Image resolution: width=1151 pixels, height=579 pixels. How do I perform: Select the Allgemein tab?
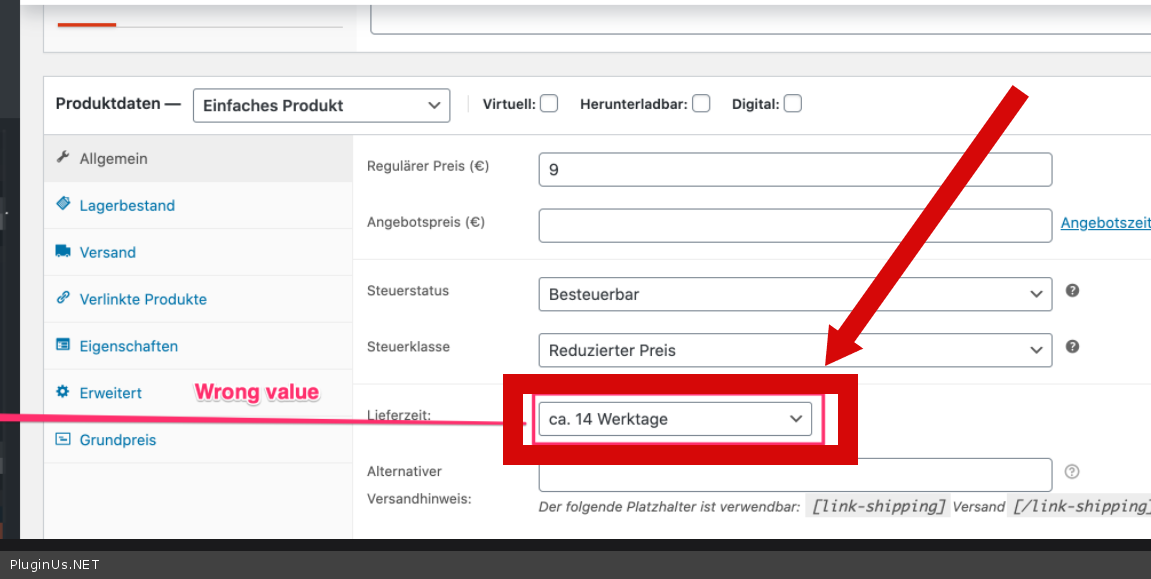(198, 159)
